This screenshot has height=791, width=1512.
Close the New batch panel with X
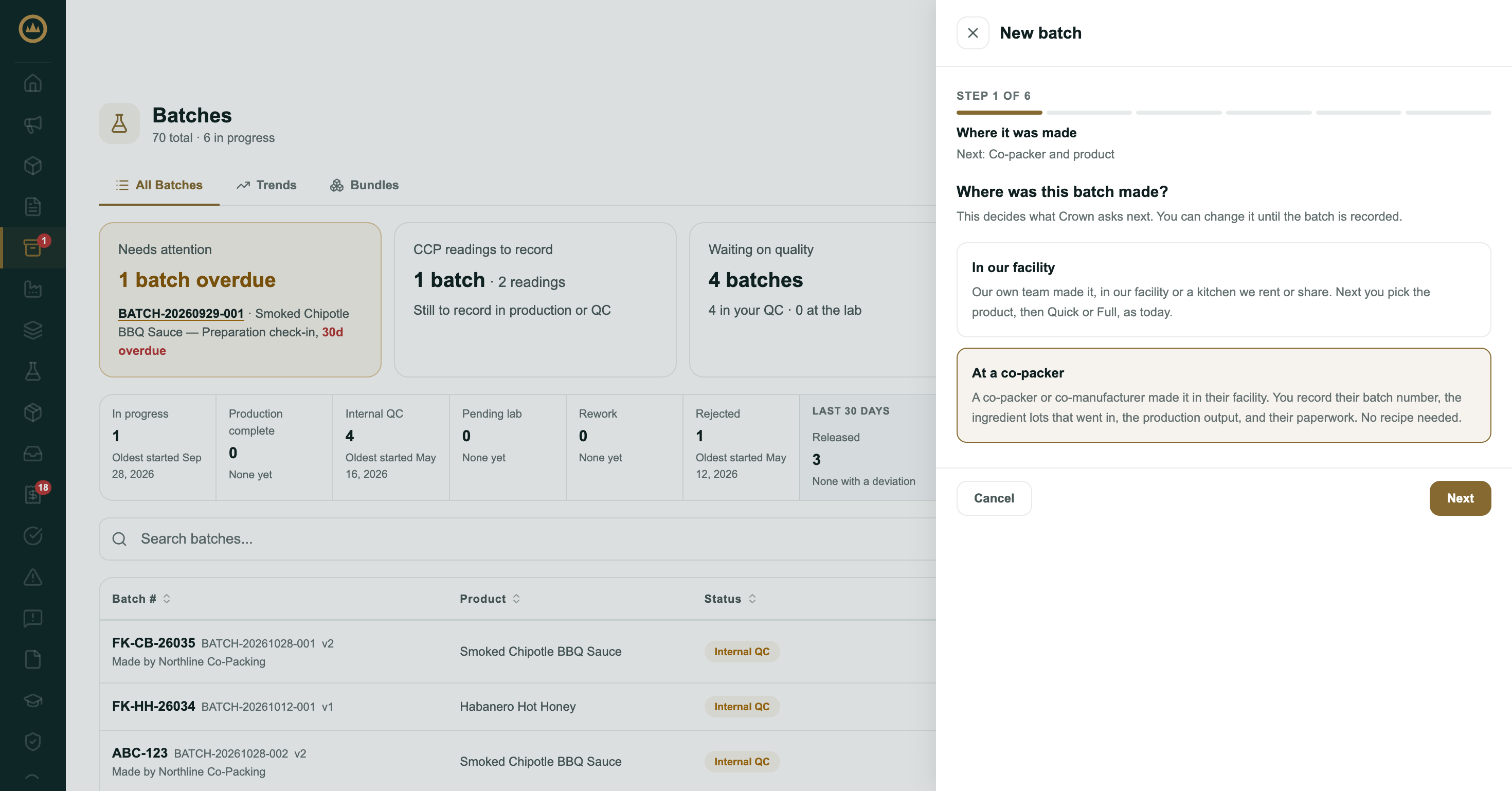click(973, 33)
